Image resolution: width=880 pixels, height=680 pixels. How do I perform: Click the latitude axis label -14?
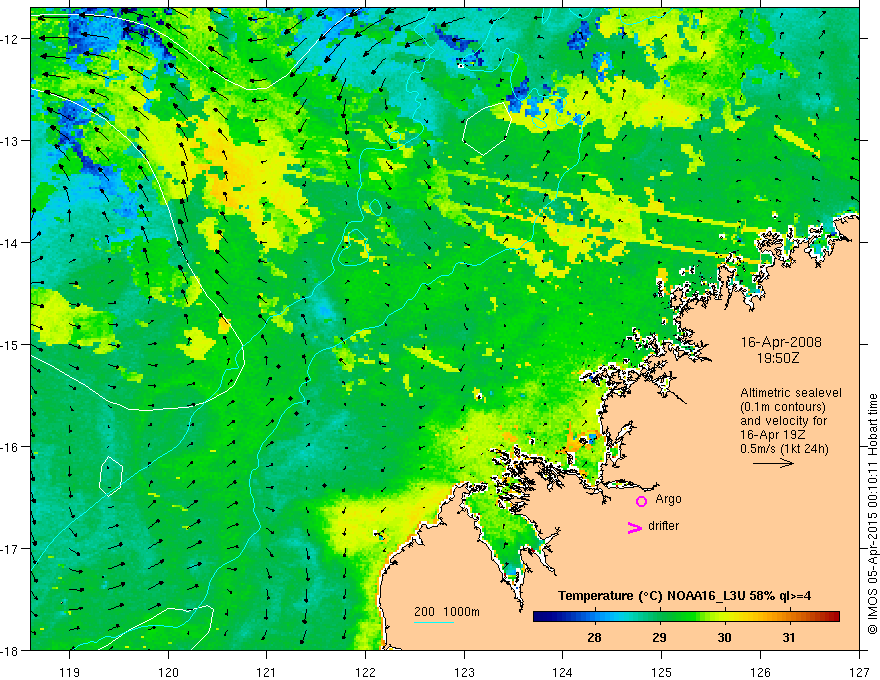(x=10, y=243)
